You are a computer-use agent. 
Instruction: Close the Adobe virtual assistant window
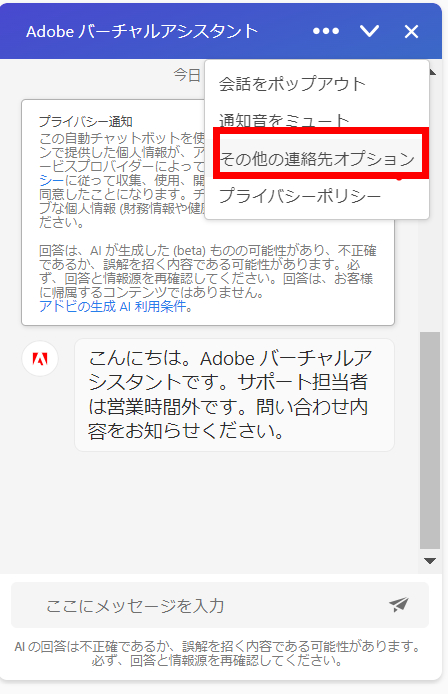411,31
